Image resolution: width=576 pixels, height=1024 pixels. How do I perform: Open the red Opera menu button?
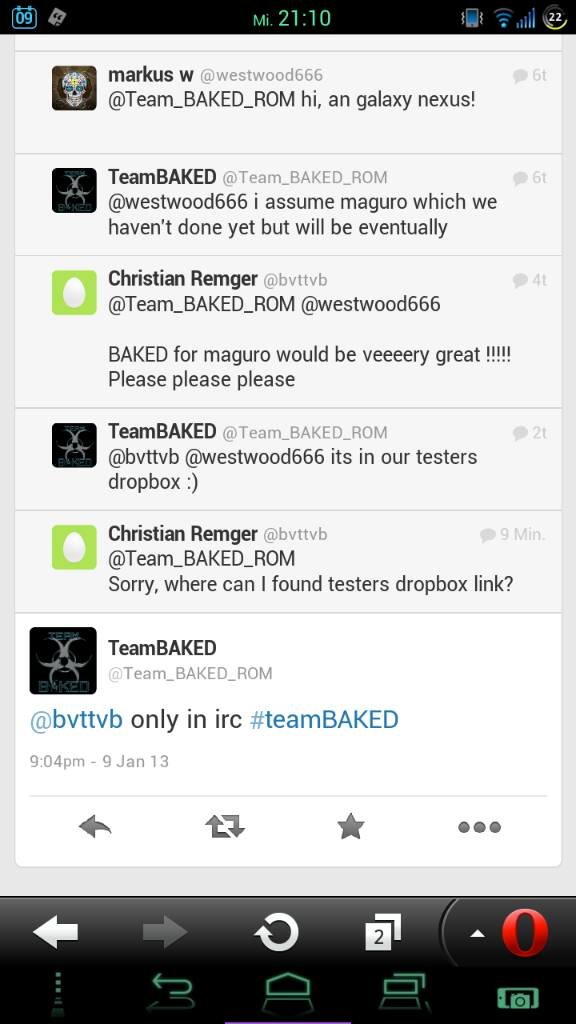(524, 933)
